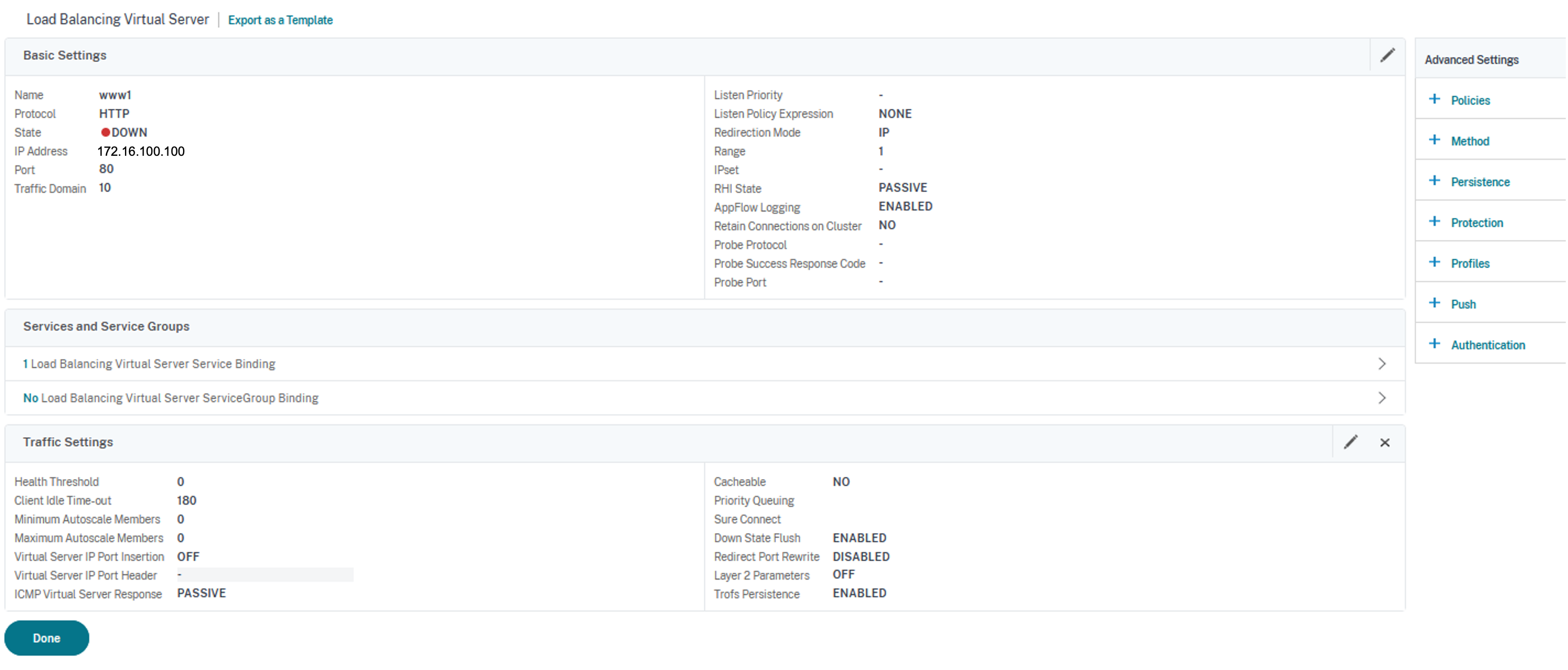
Task: Click Export as a Template link
Action: [280, 20]
